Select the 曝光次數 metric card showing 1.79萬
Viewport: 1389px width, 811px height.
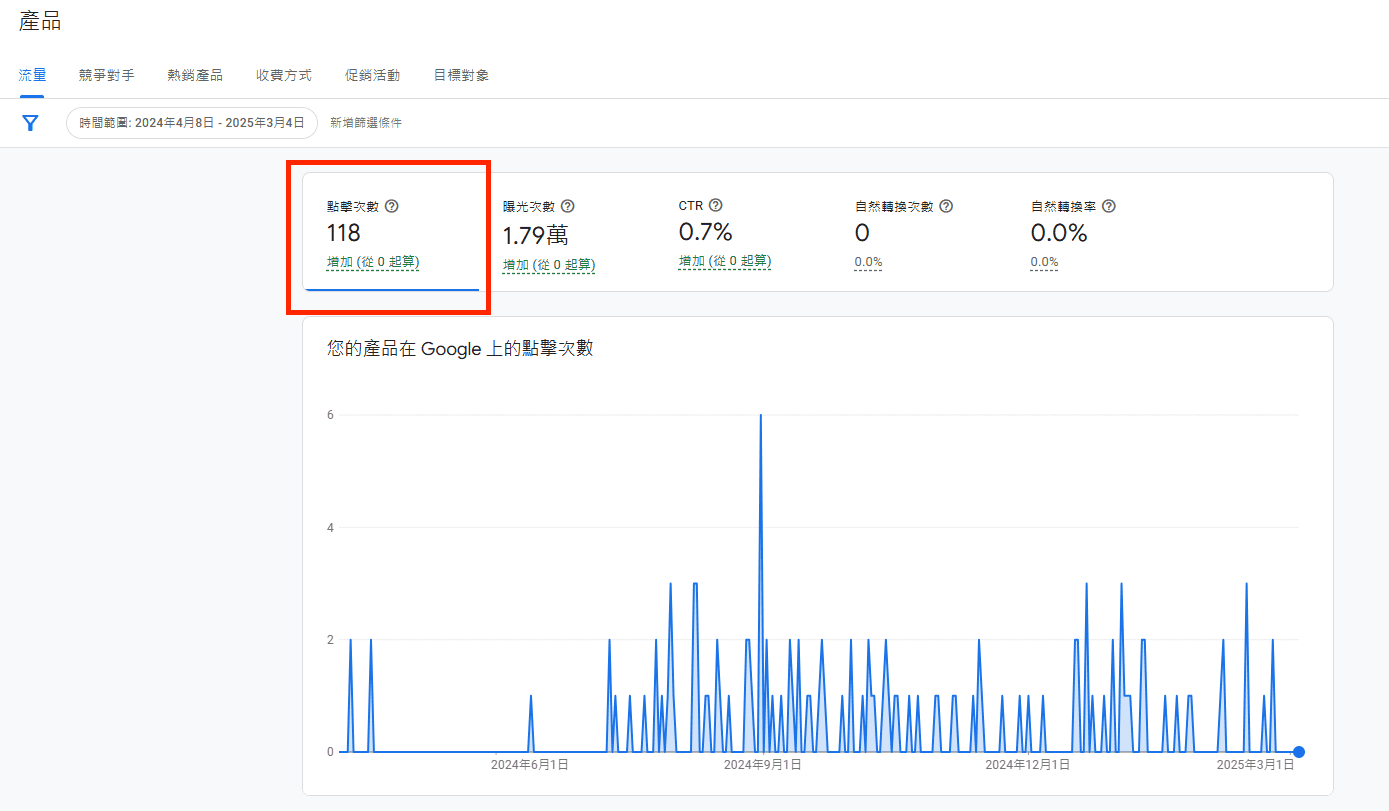[567, 232]
